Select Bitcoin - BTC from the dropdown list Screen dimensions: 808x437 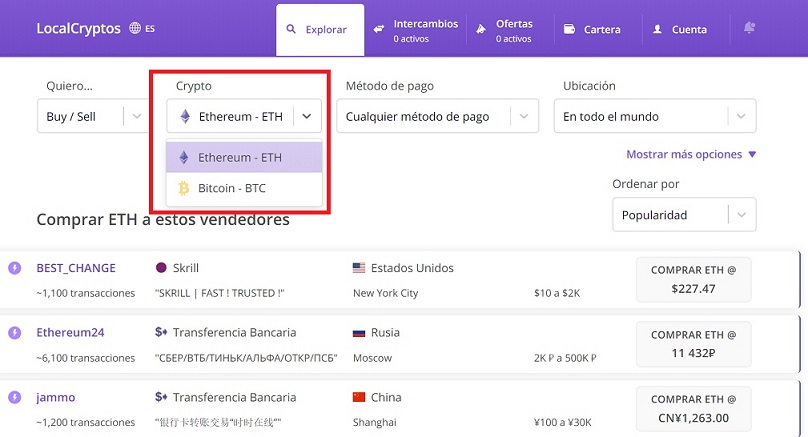coord(244,188)
